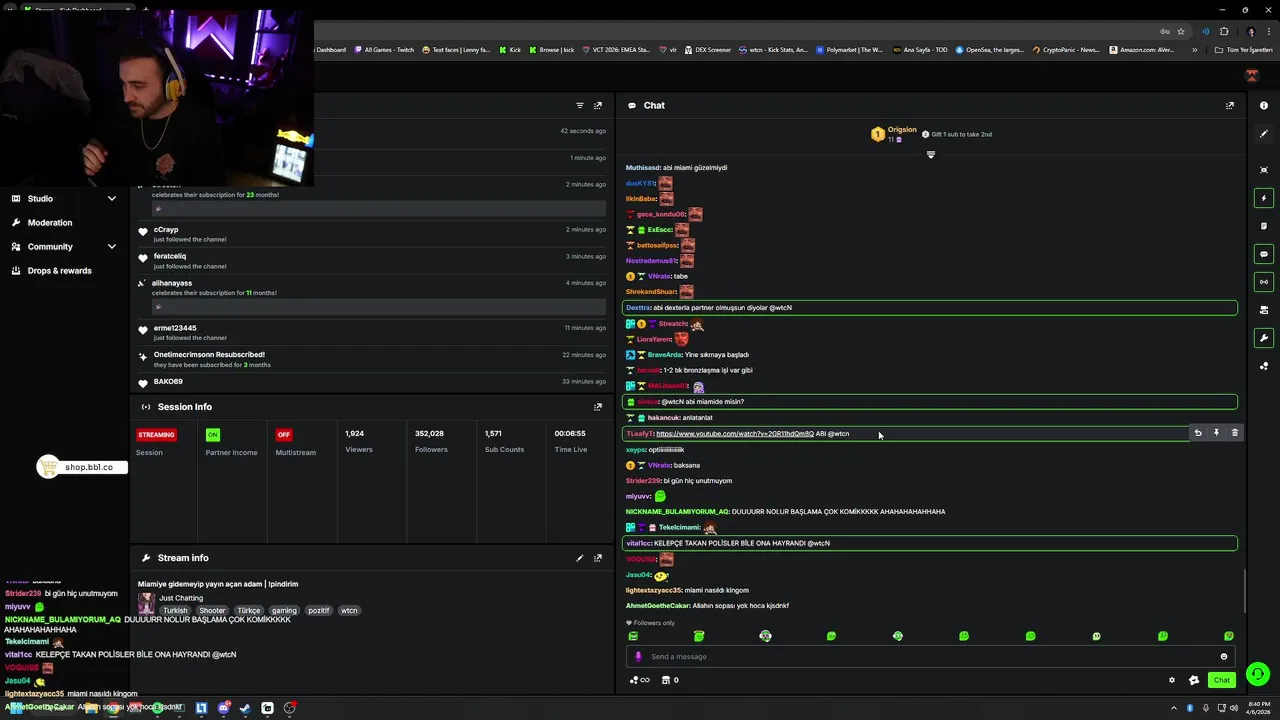The height and width of the screenshot is (720, 1280).
Task: Show more bookmarks with chevron
Action: pos(1194,50)
